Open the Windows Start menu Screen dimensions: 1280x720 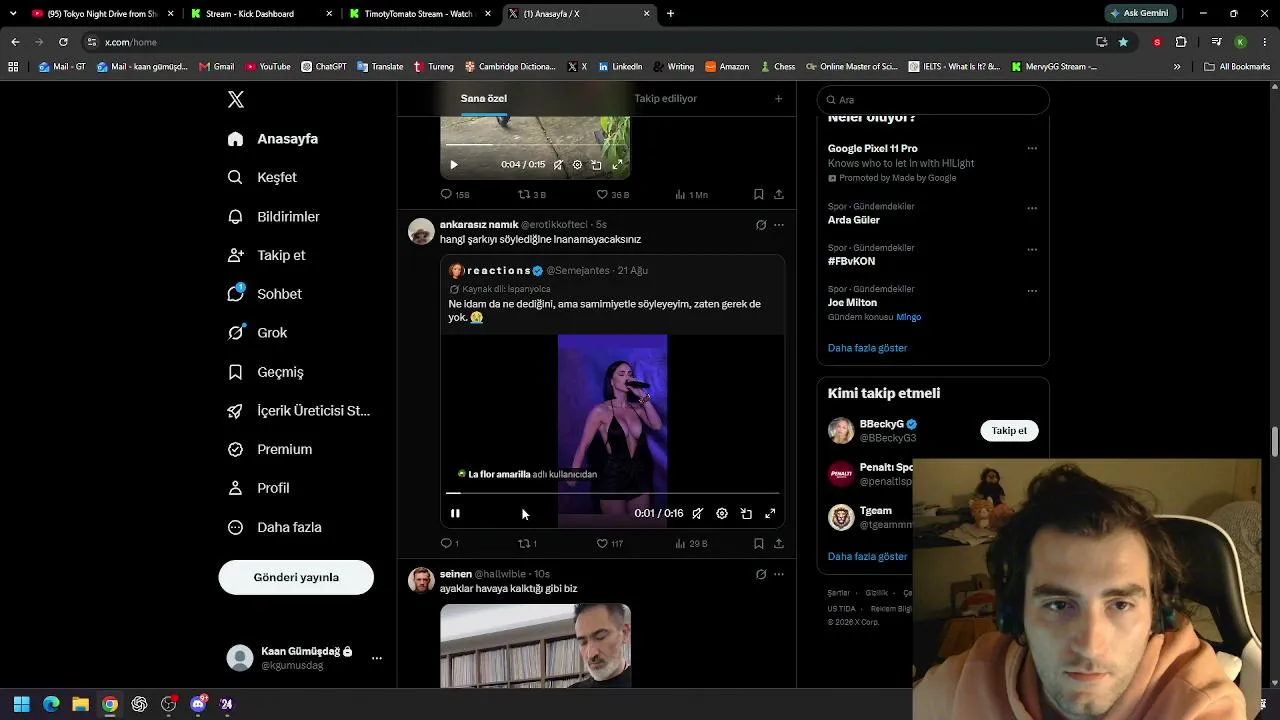(22, 704)
